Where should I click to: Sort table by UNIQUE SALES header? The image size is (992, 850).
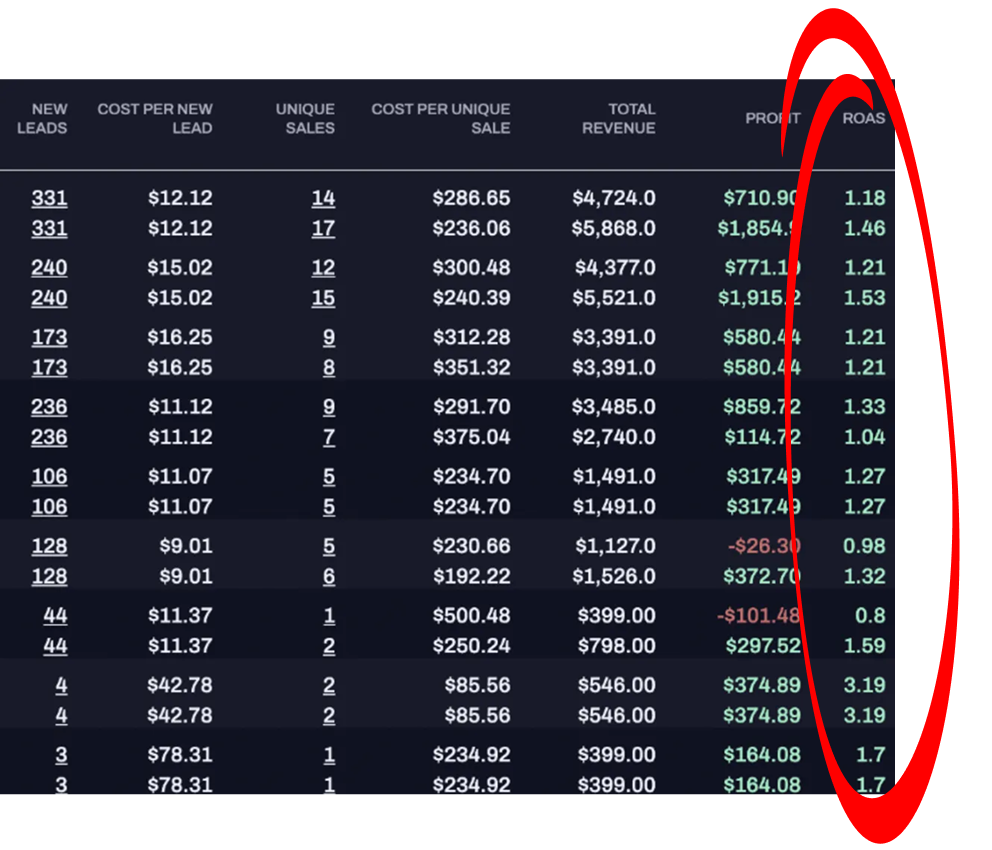(305, 118)
